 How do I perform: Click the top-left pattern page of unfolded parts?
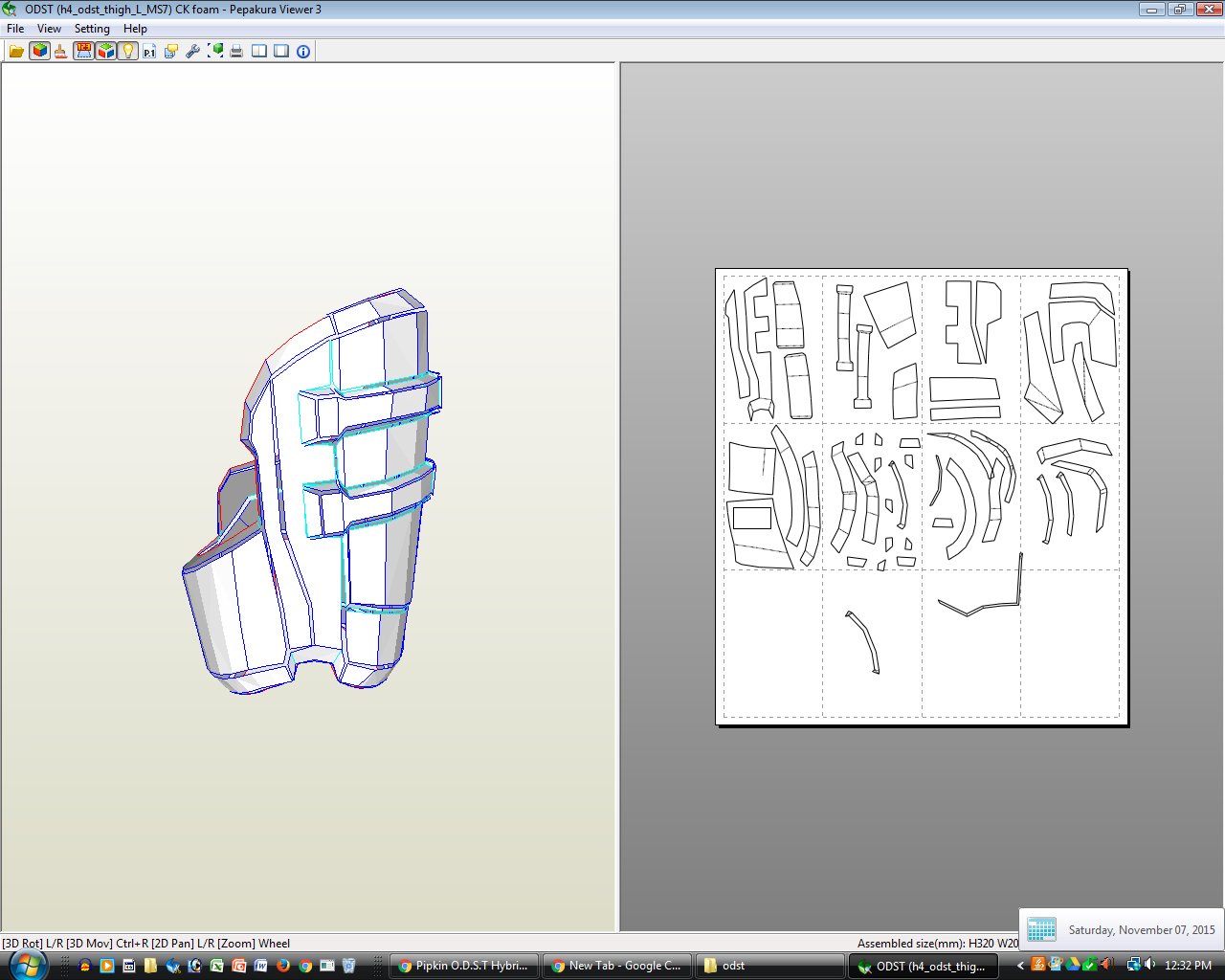(x=772, y=349)
